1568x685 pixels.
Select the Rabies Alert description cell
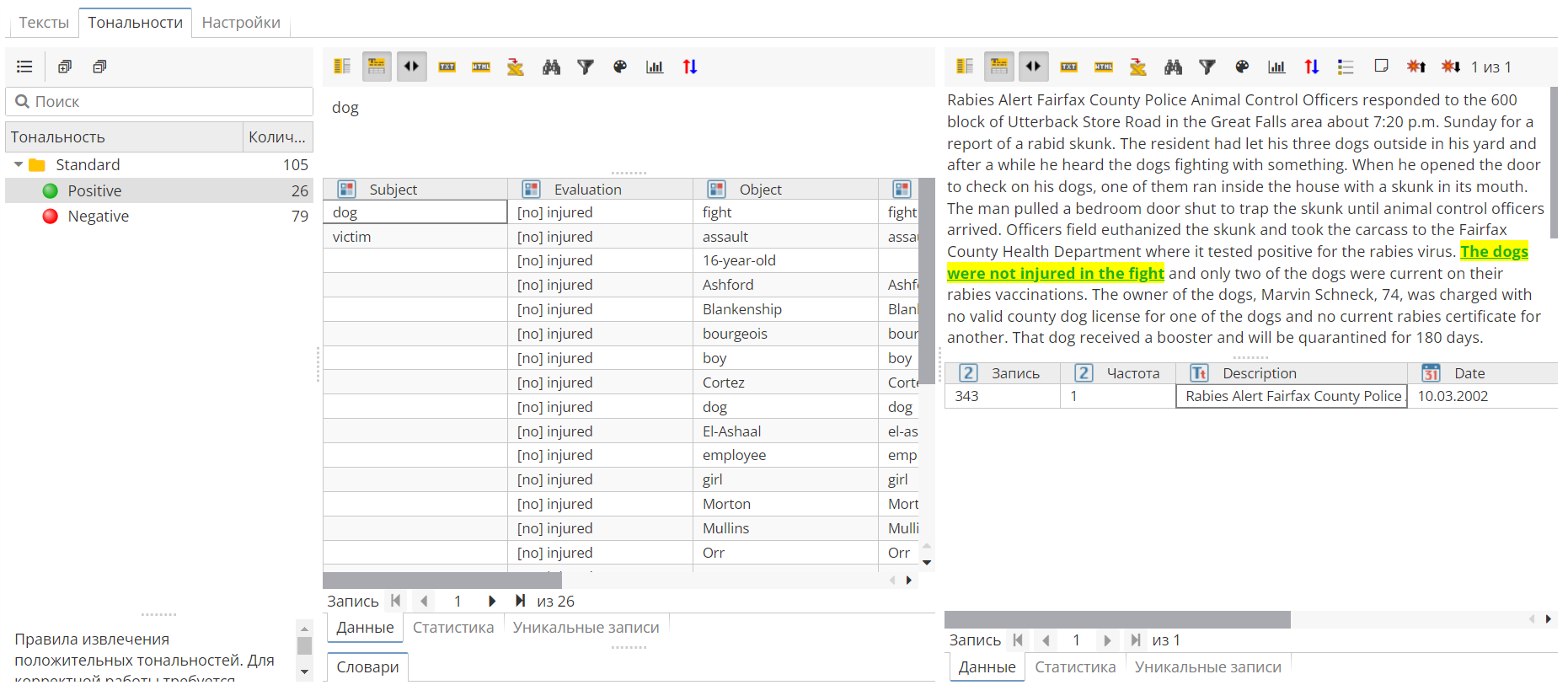click(1292, 396)
